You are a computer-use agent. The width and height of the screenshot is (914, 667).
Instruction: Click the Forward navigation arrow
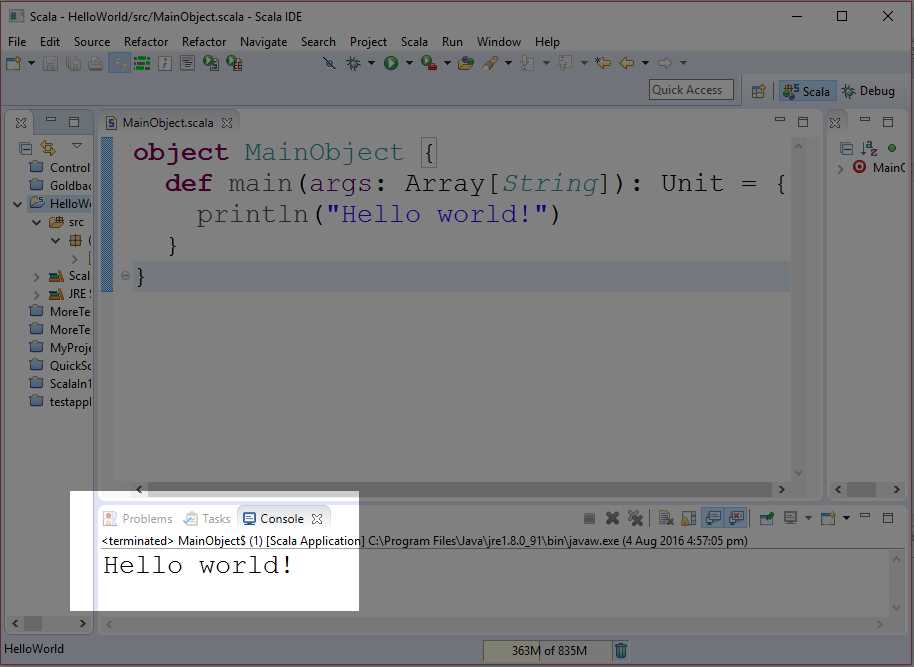[x=665, y=62]
